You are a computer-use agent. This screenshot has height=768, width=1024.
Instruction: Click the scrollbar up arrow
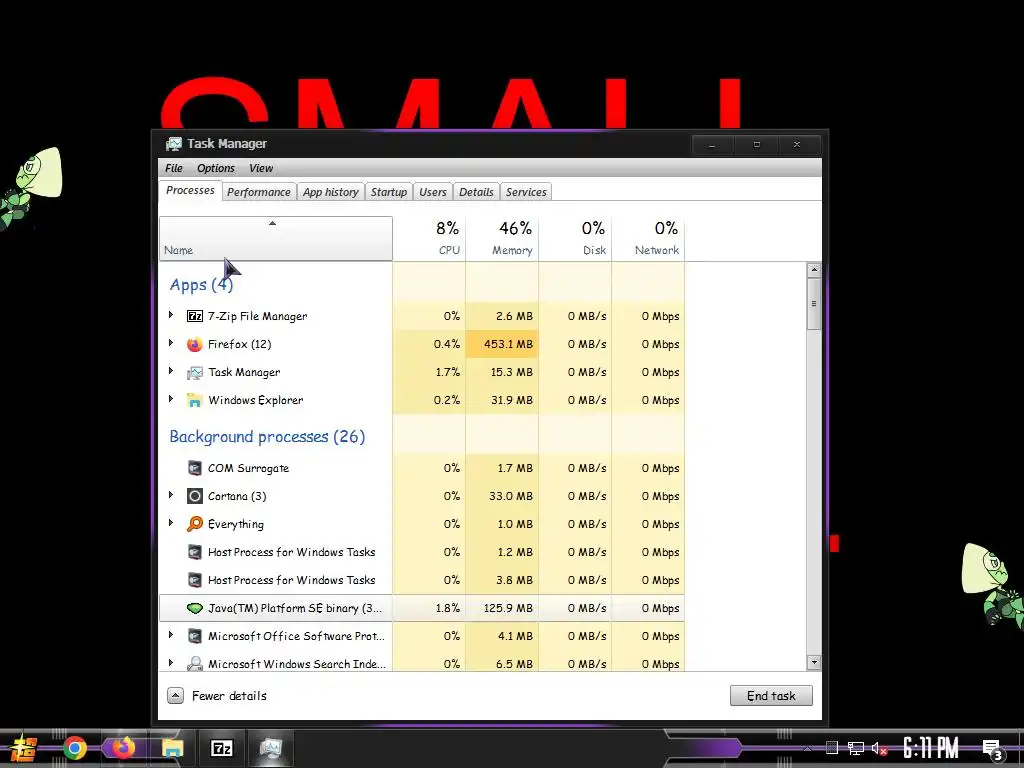814,270
